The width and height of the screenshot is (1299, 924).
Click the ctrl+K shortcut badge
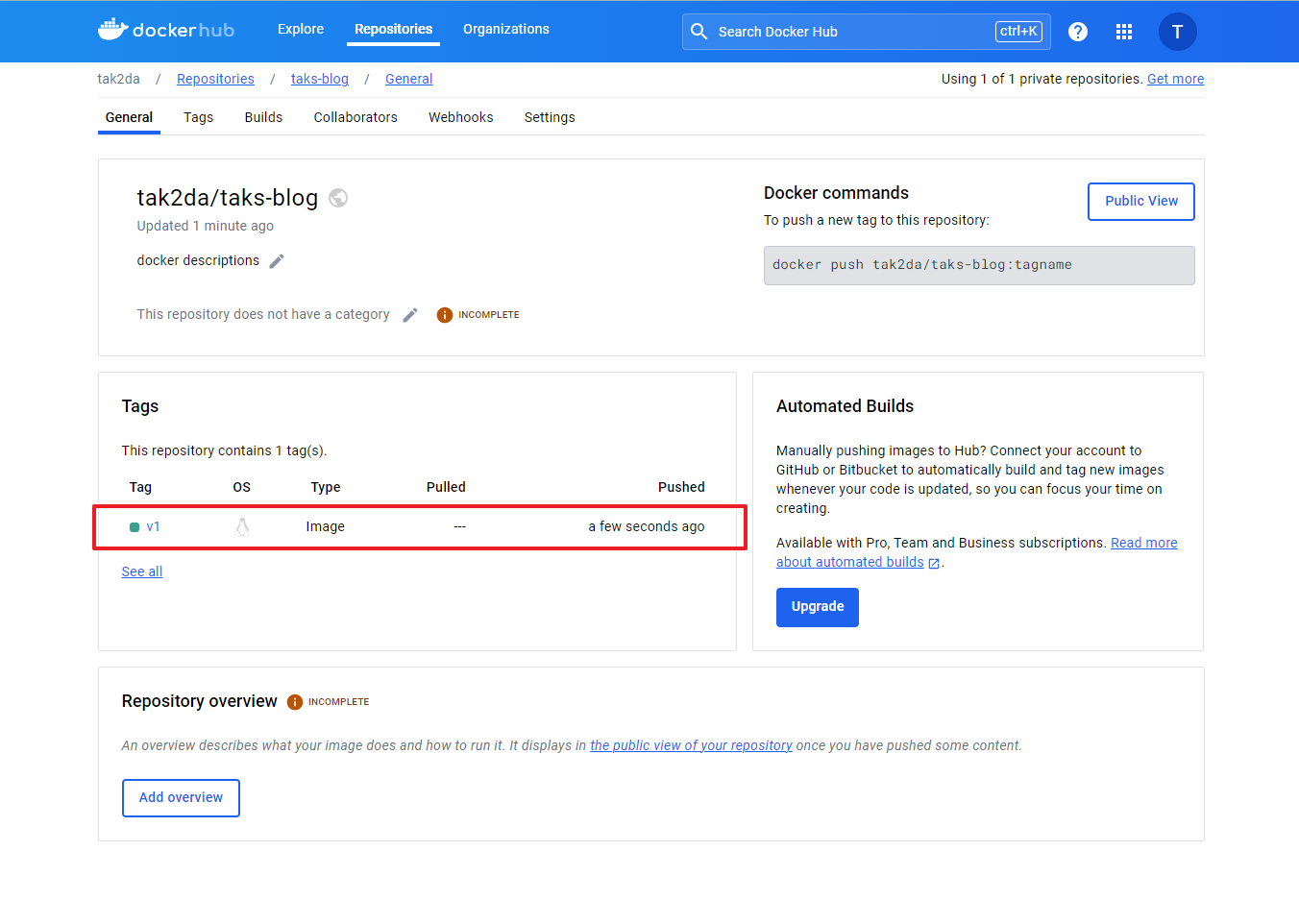pyautogui.click(x=1018, y=32)
